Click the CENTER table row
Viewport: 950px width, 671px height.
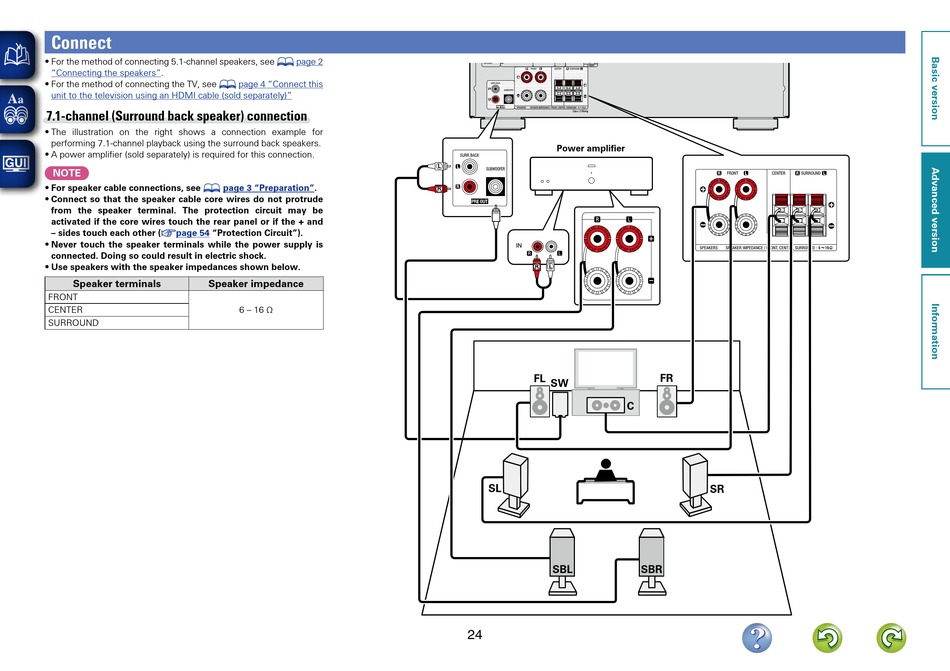pyautogui.click(x=117, y=310)
